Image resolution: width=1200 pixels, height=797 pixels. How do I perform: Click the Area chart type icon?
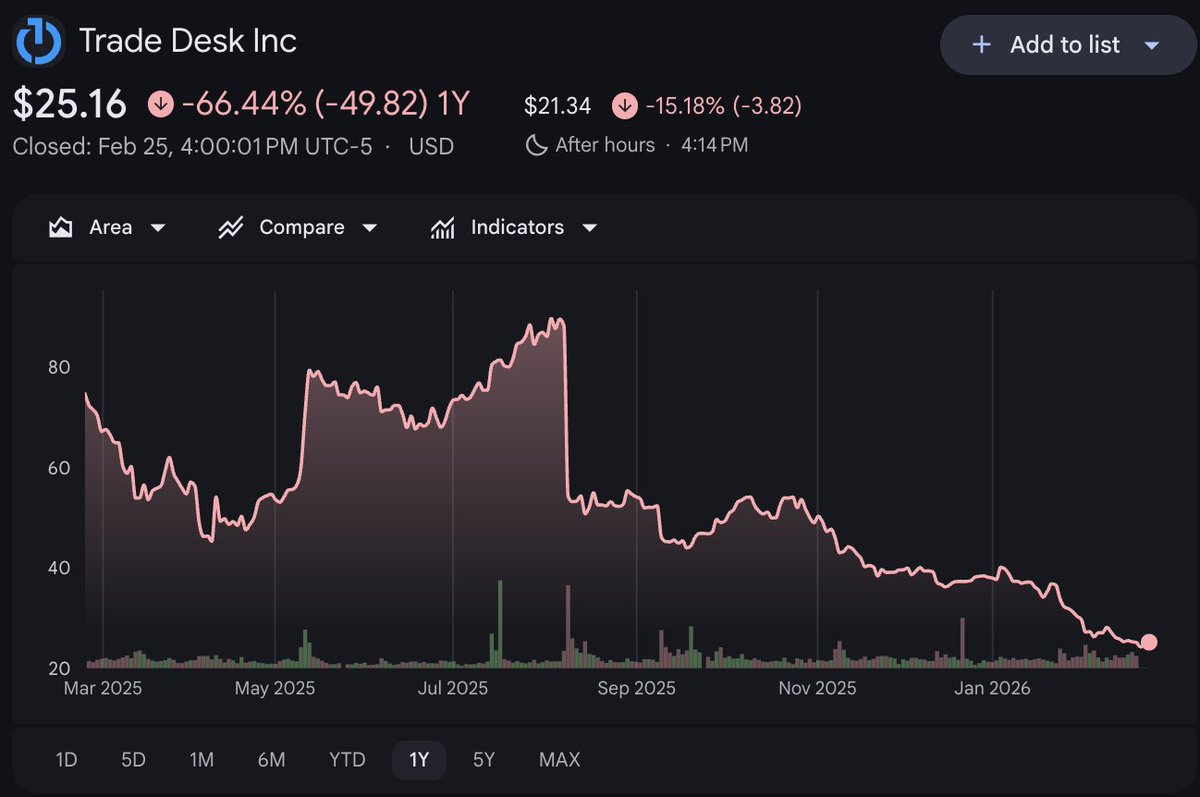[x=60, y=228]
